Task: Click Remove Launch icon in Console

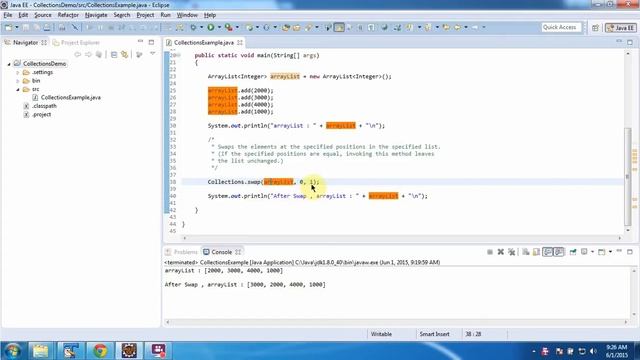Action: tap(501, 252)
